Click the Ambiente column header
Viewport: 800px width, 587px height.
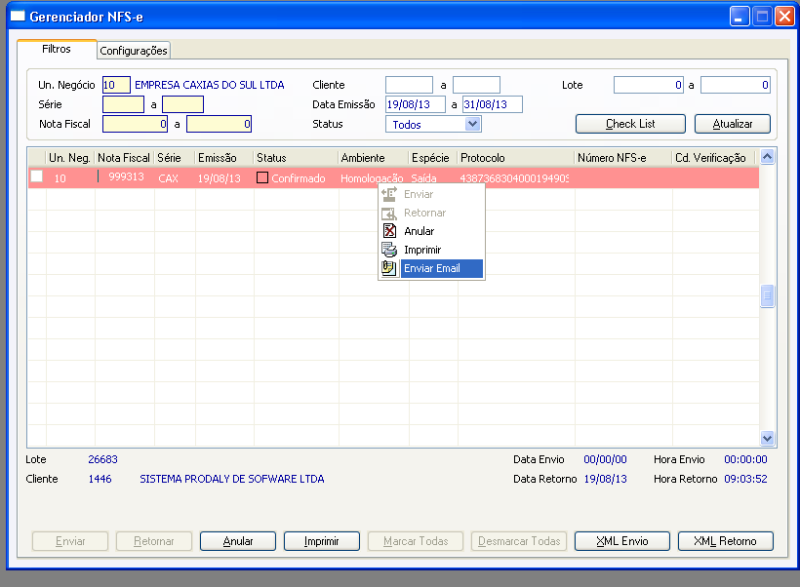(373, 158)
